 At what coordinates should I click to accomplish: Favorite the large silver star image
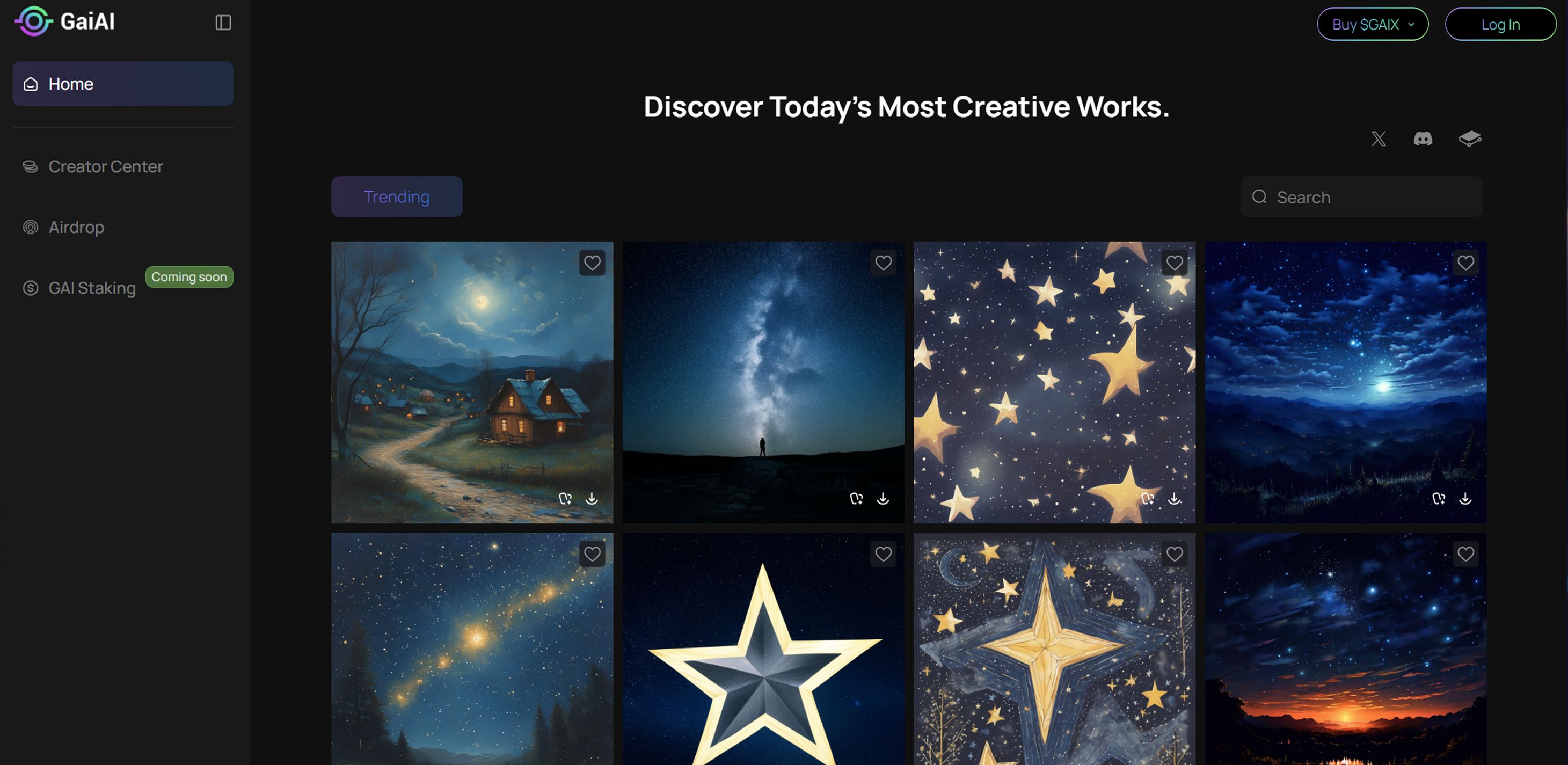click(883, 554)
